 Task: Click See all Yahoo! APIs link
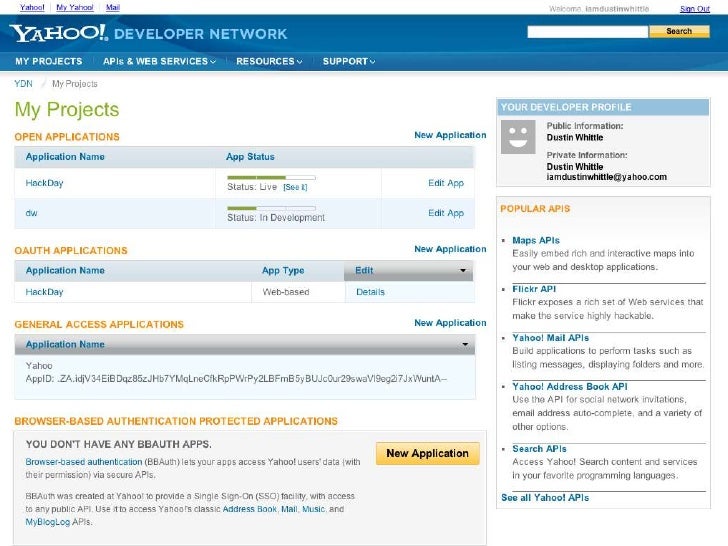545,498
